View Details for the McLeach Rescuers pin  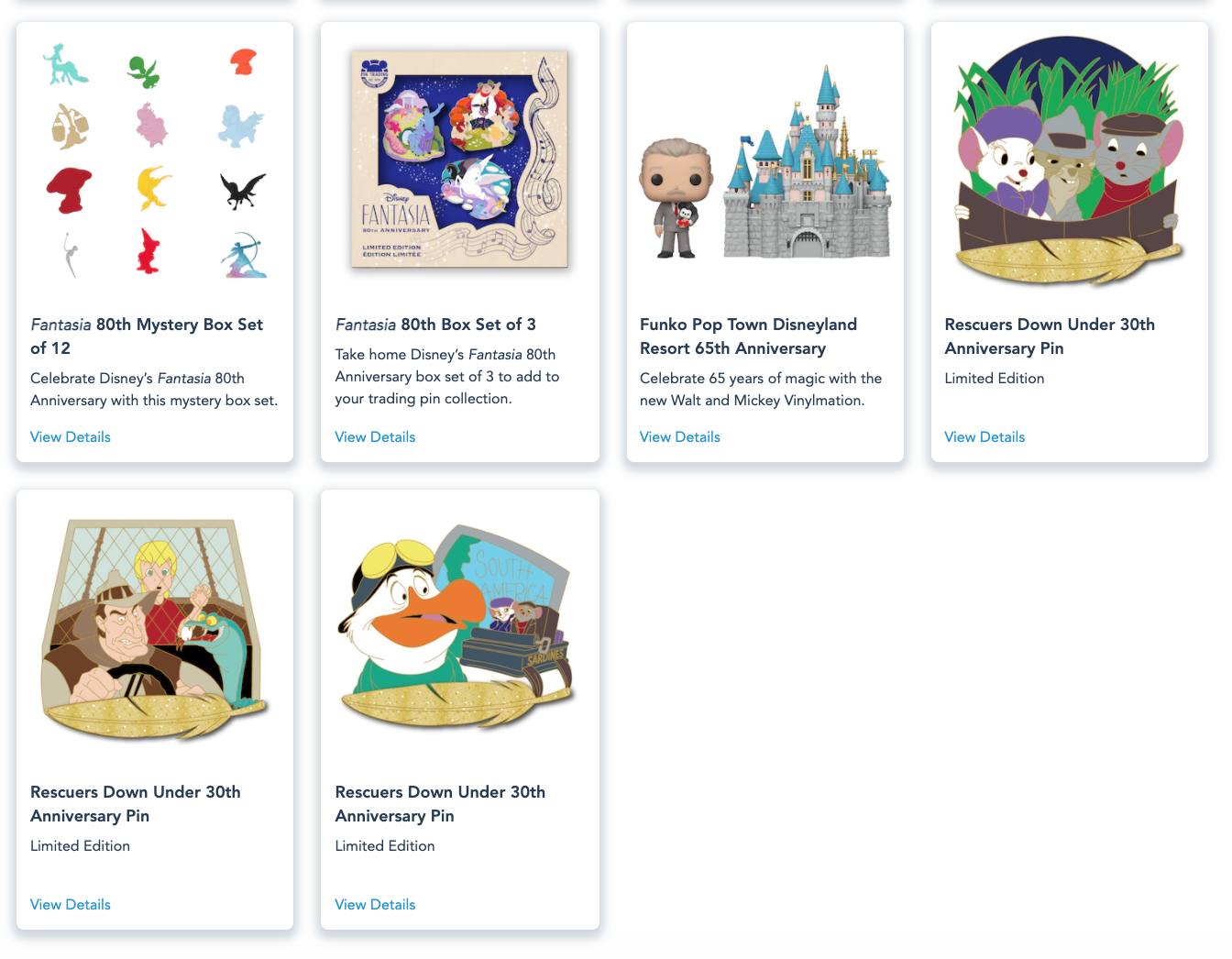(x=71, y=905)
